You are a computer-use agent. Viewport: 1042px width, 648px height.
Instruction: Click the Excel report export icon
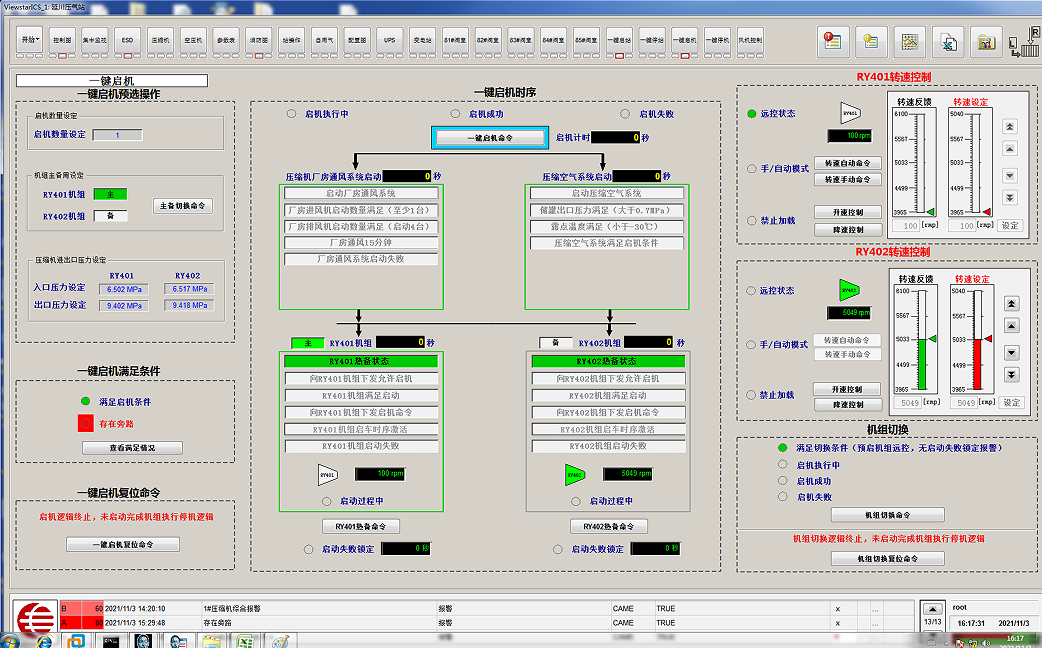[947, 41]
